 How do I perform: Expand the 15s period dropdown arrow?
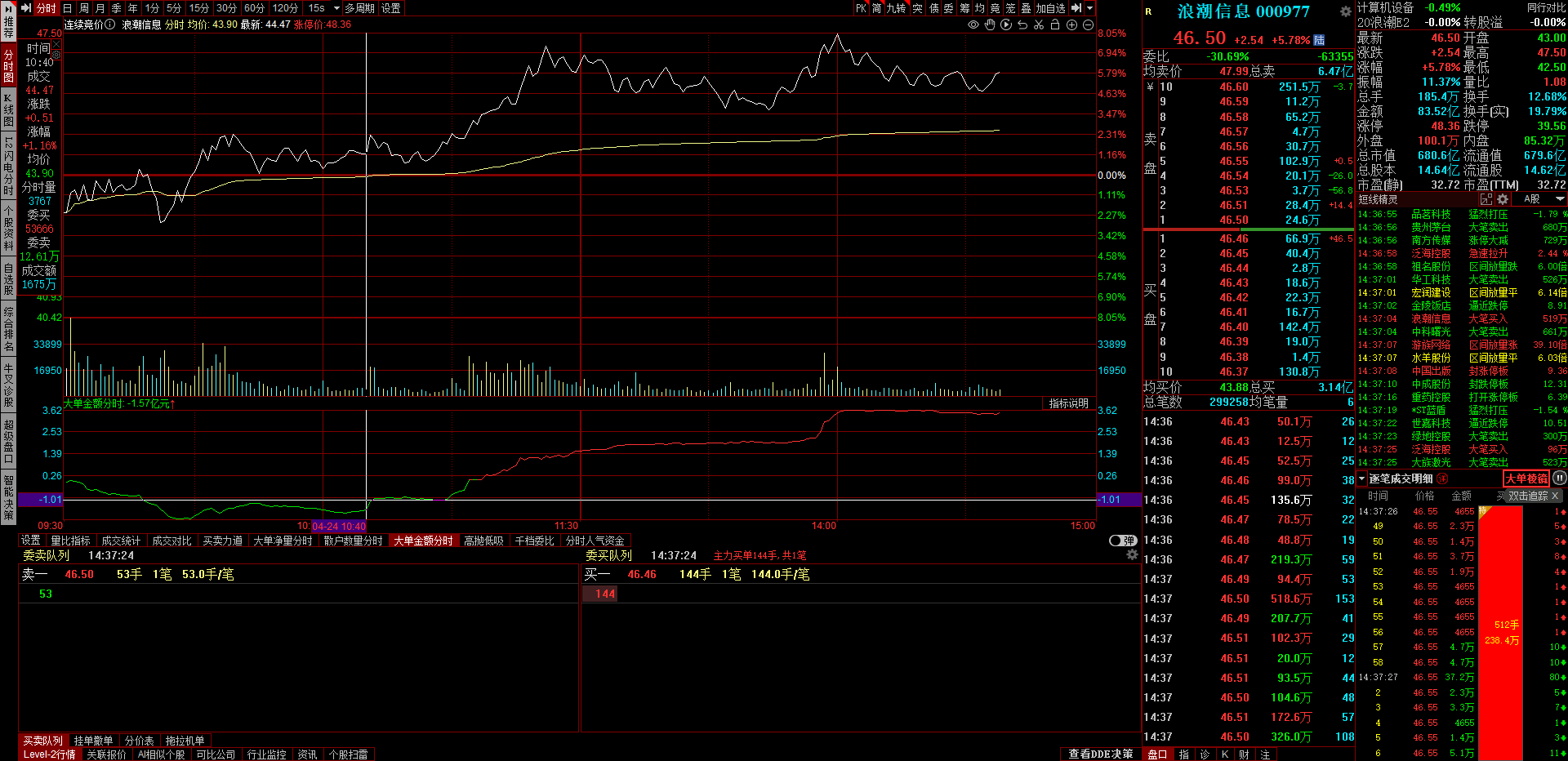[336, 8]
